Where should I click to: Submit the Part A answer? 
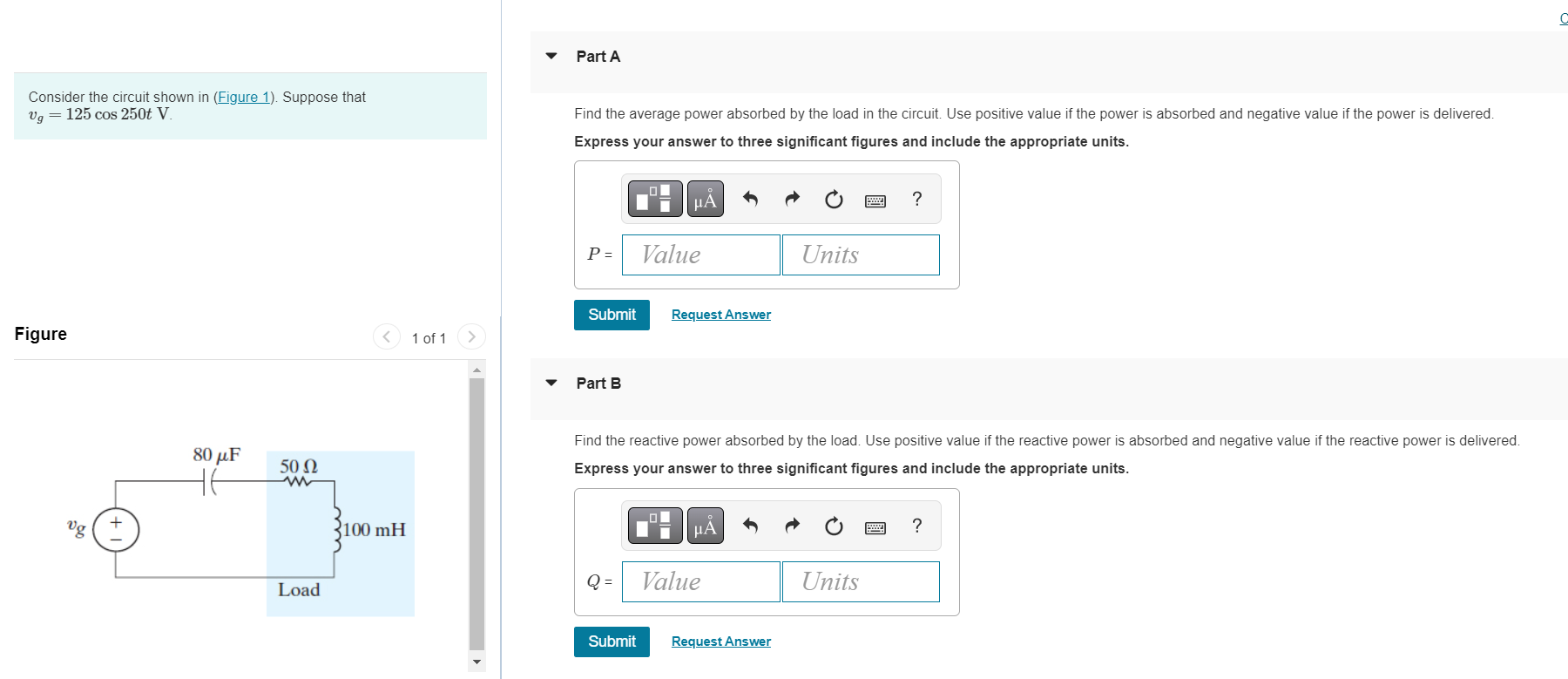612,315
